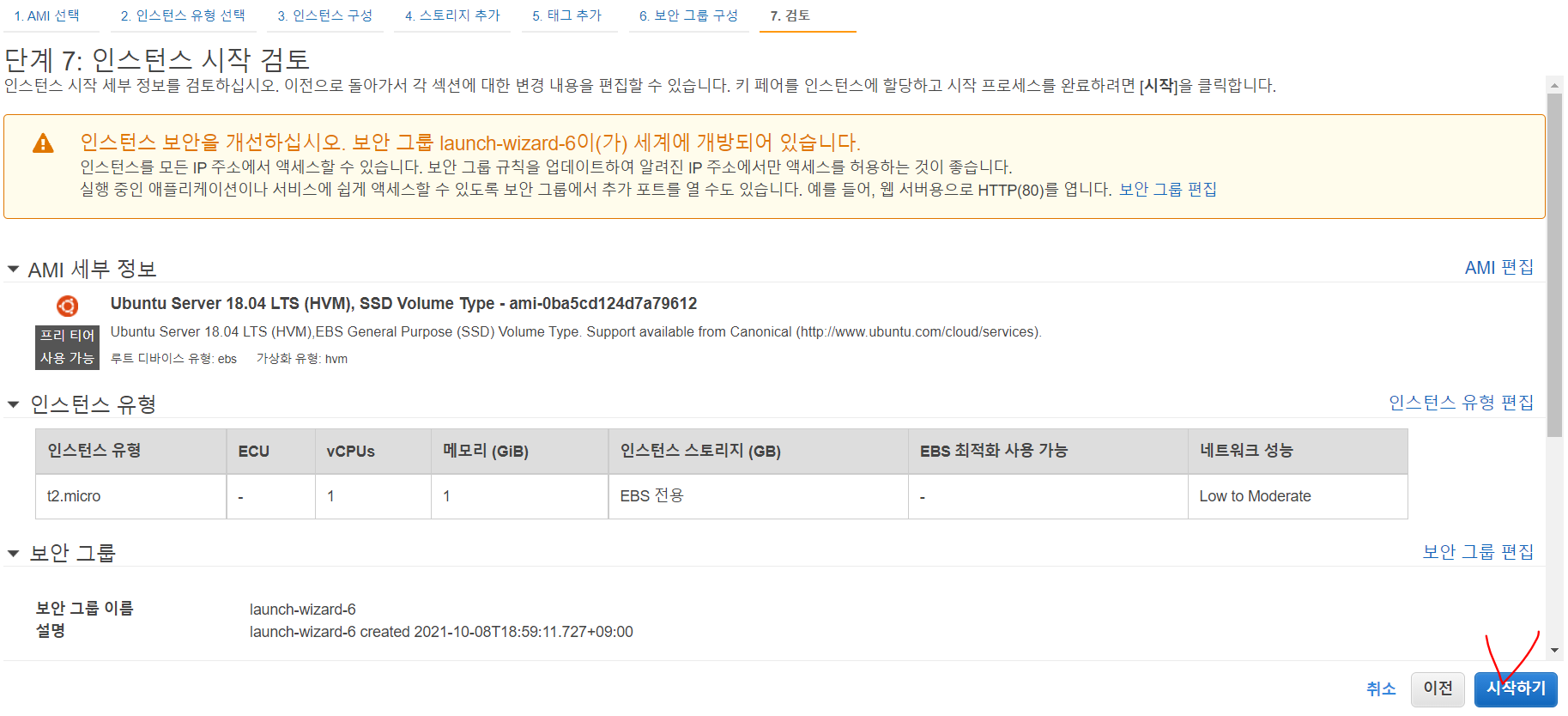This screenshot has height=716, width=1568.
Task: Click the 인스턴스 유형 column header
Action: [131, 452]
